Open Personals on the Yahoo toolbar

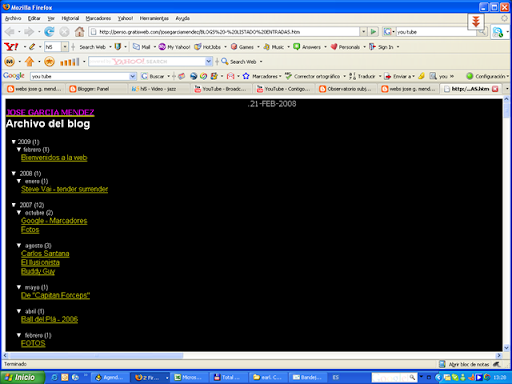[x=345, y=47]
